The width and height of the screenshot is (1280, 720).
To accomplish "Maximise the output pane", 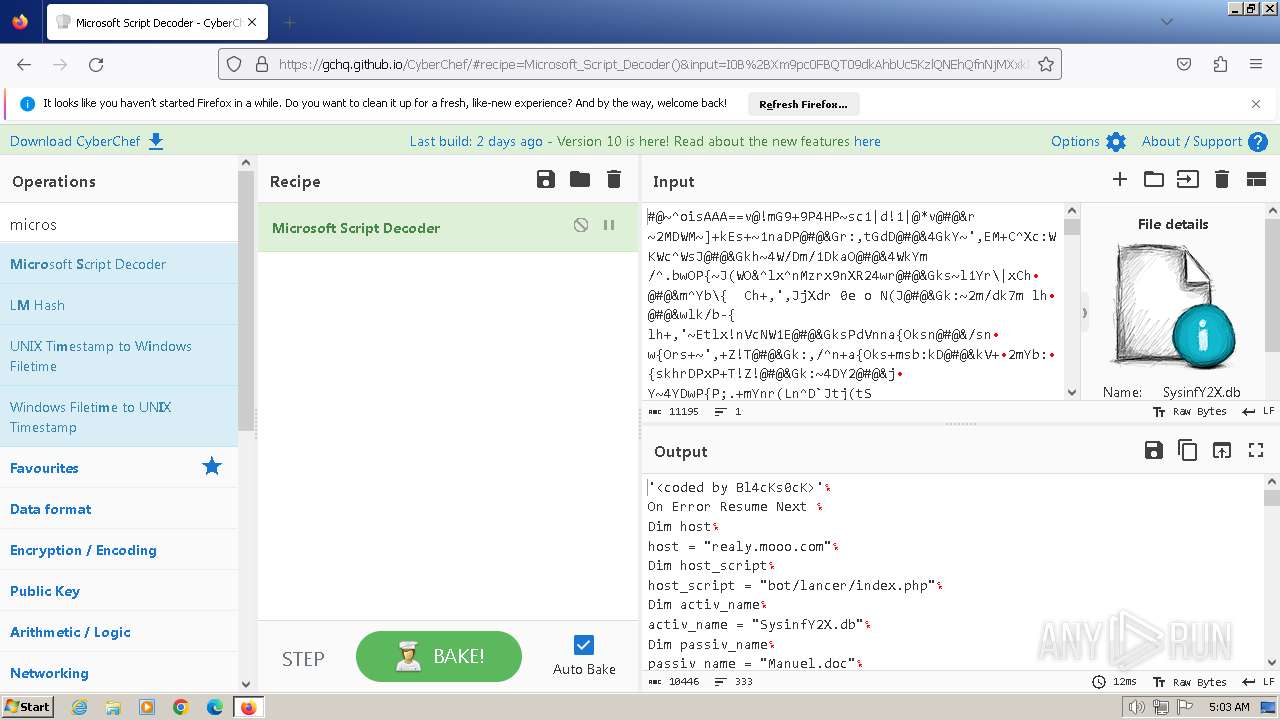I will pos(1256,451).
